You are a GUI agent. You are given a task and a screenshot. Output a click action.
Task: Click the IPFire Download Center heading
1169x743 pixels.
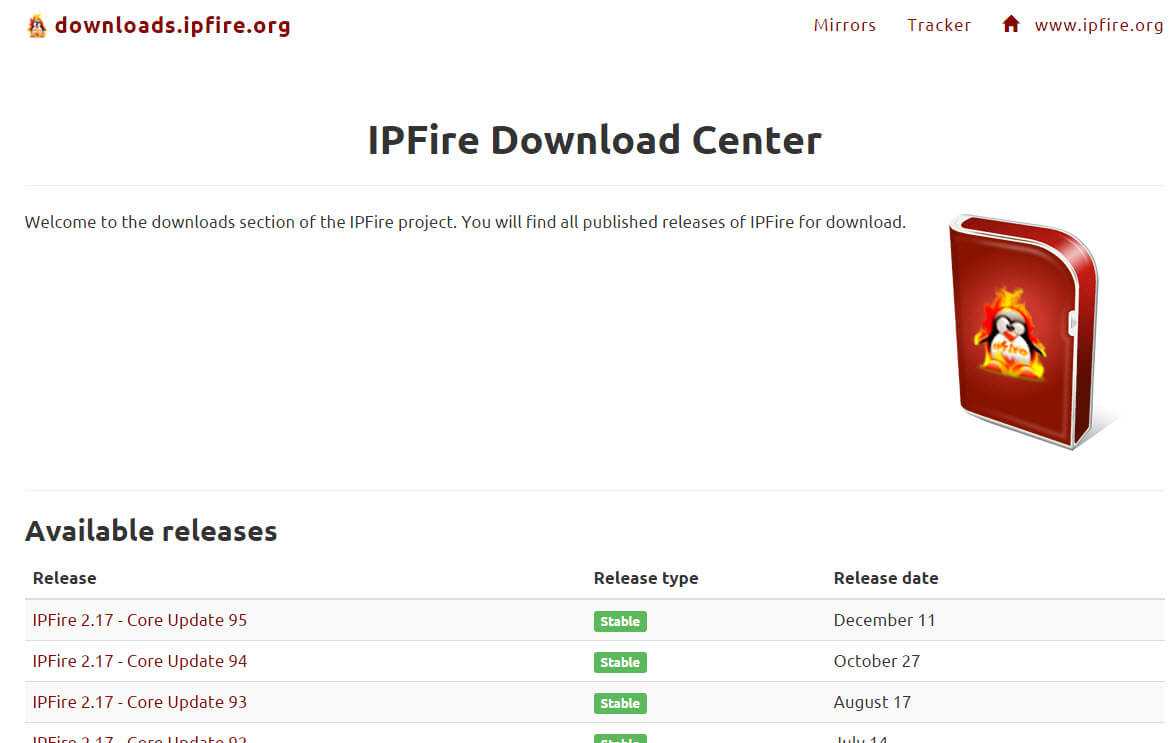(594, 140)
